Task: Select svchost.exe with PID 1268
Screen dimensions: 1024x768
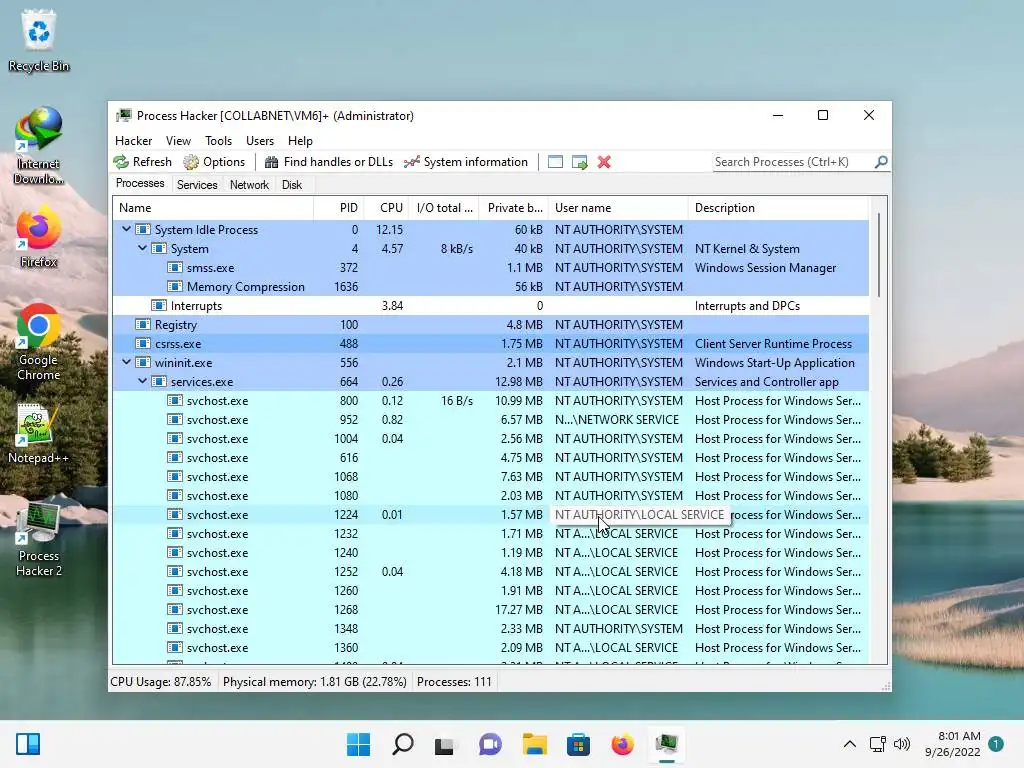Action: pos(490,609)
